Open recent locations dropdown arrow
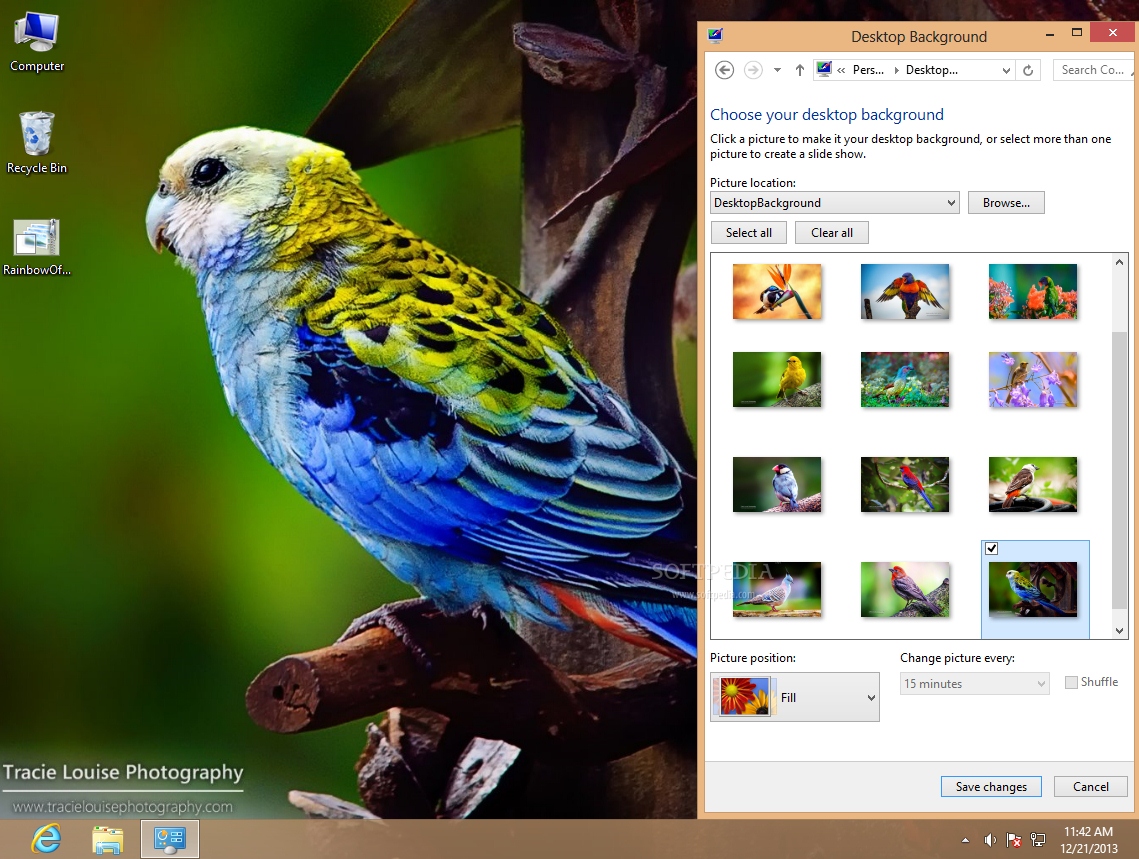Image resolution: width=1139 pixels, height=859 pixels. pyautogui.click(x=777, y=70)
